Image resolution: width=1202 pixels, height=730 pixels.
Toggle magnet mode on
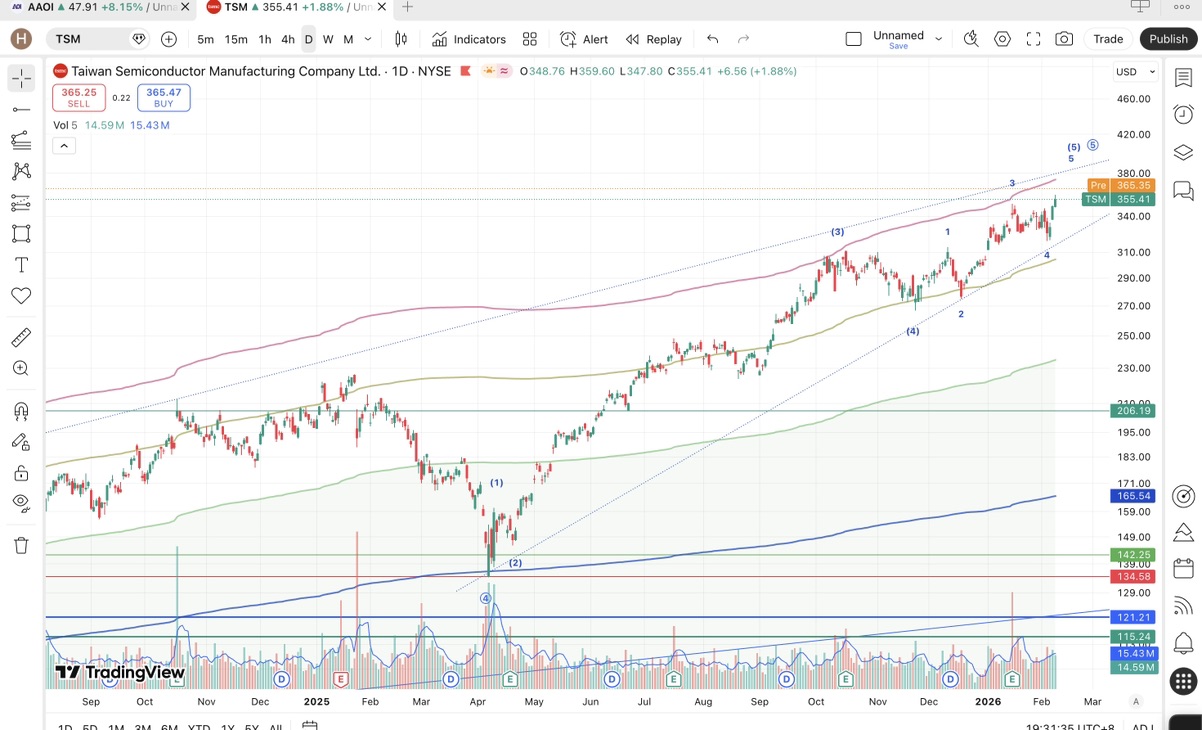(21, 411)
